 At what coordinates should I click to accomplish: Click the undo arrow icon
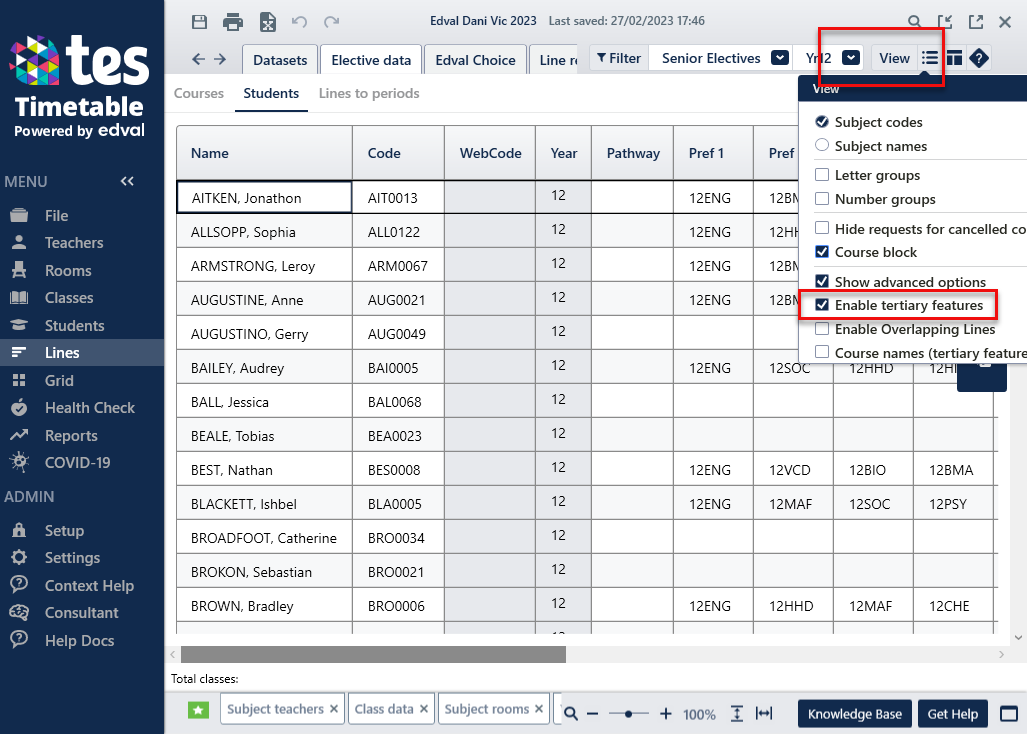[x=299, y=21]
